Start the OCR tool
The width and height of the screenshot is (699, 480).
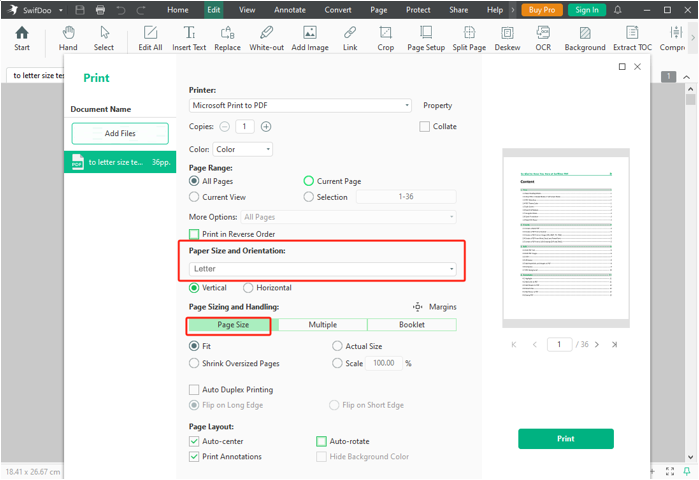(x=543, y=38)
